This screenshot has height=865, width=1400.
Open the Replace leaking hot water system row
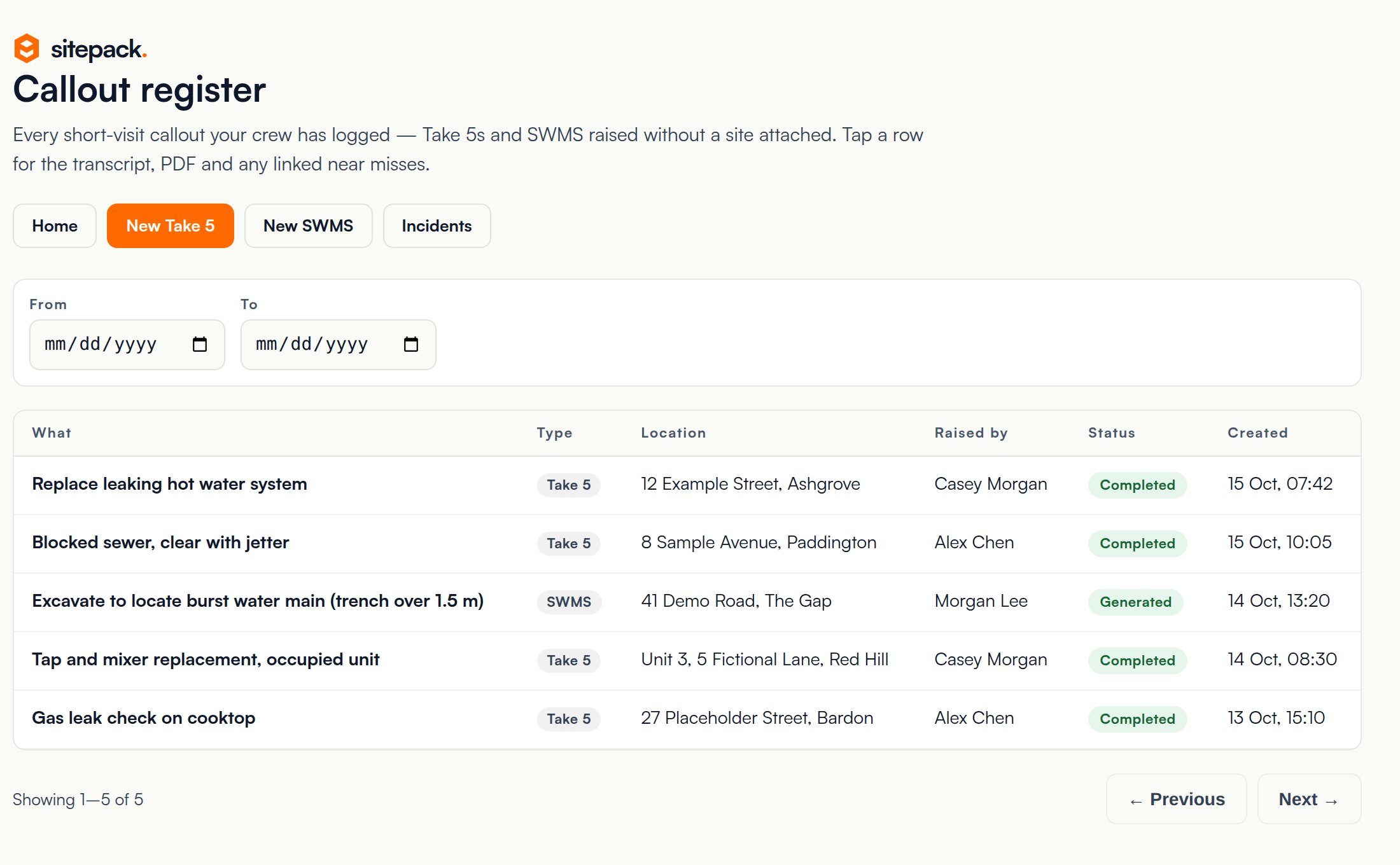tap(687, 485)
